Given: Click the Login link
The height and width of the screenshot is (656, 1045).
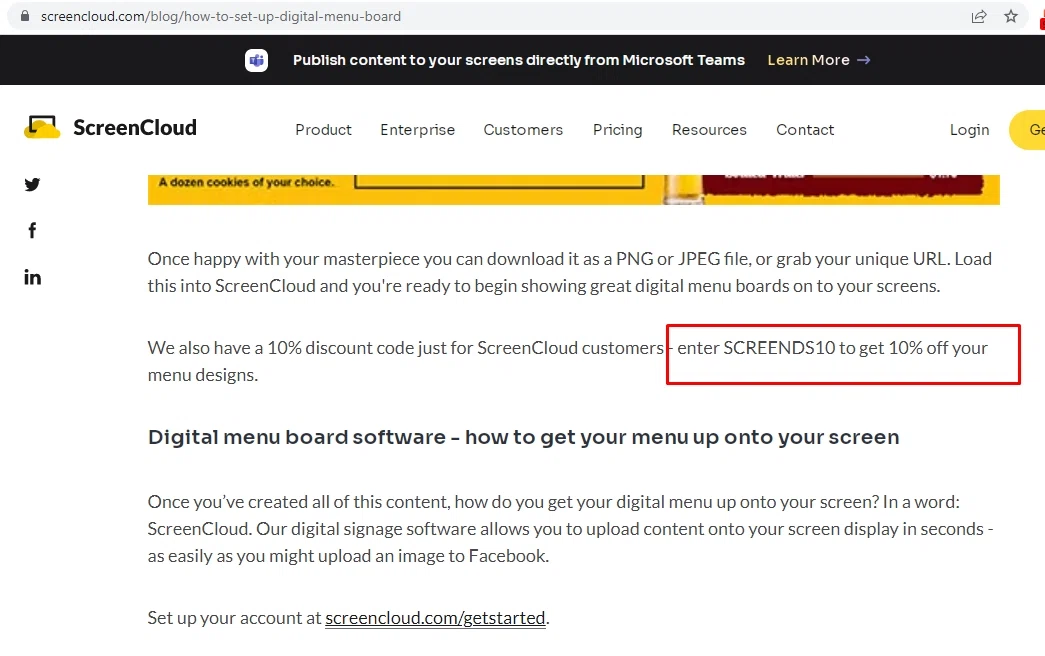Looking at the screenshot, I should click(x=970, y=130).
